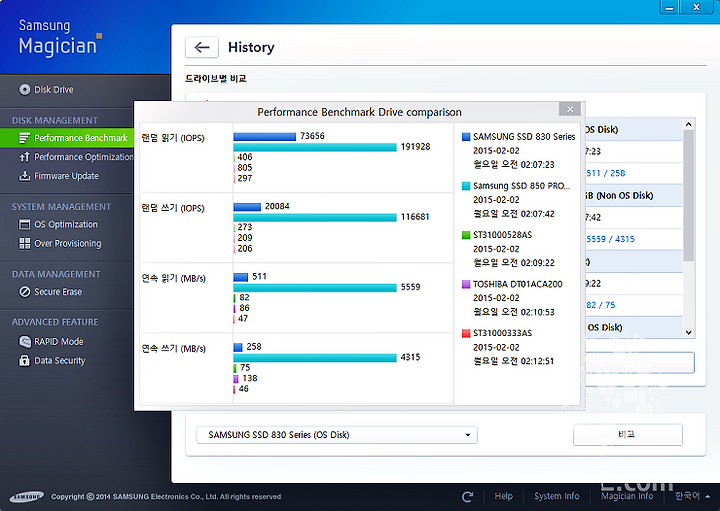Screen dimensions: 720x511
Task: Click the TOSHIBA DT01ACA200 legend label
Action: click(518, 284)
